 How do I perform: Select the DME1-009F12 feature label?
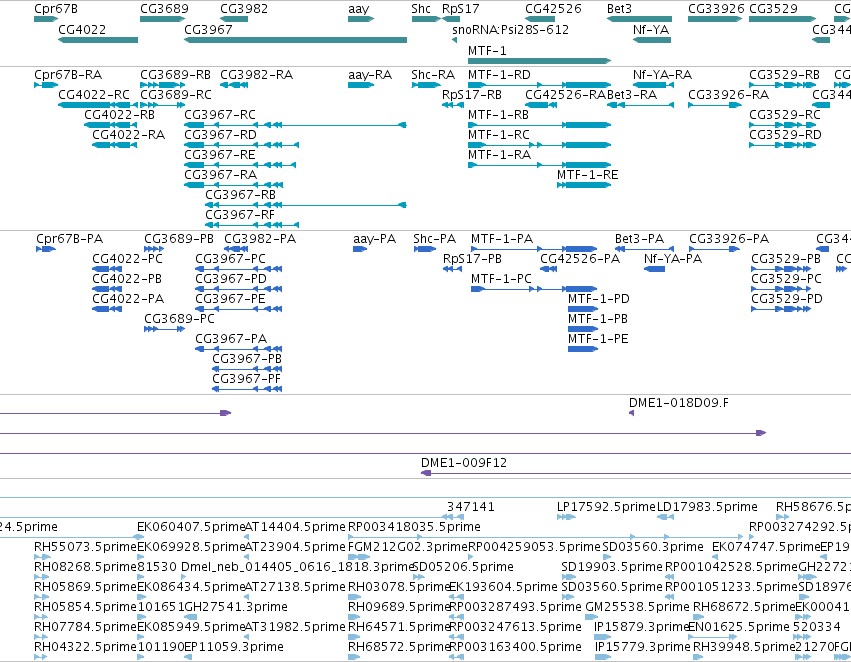(464, 463)
